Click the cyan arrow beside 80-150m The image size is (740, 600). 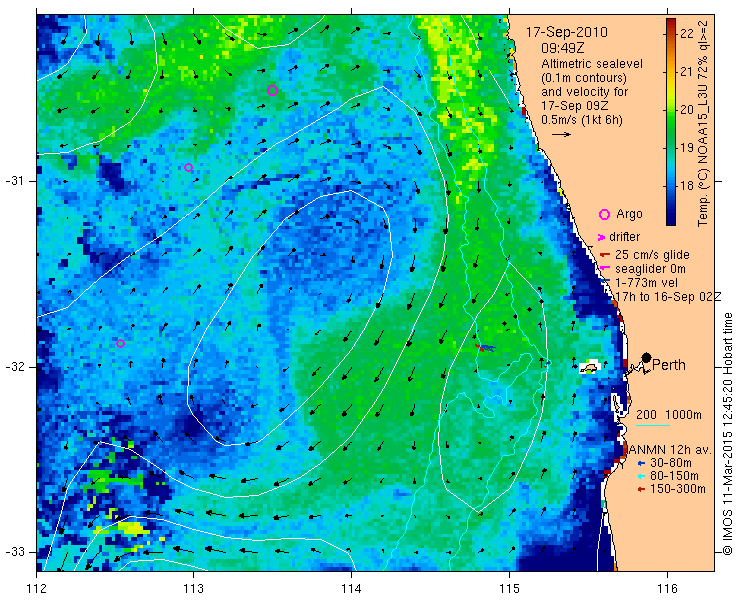click(641, 476)
